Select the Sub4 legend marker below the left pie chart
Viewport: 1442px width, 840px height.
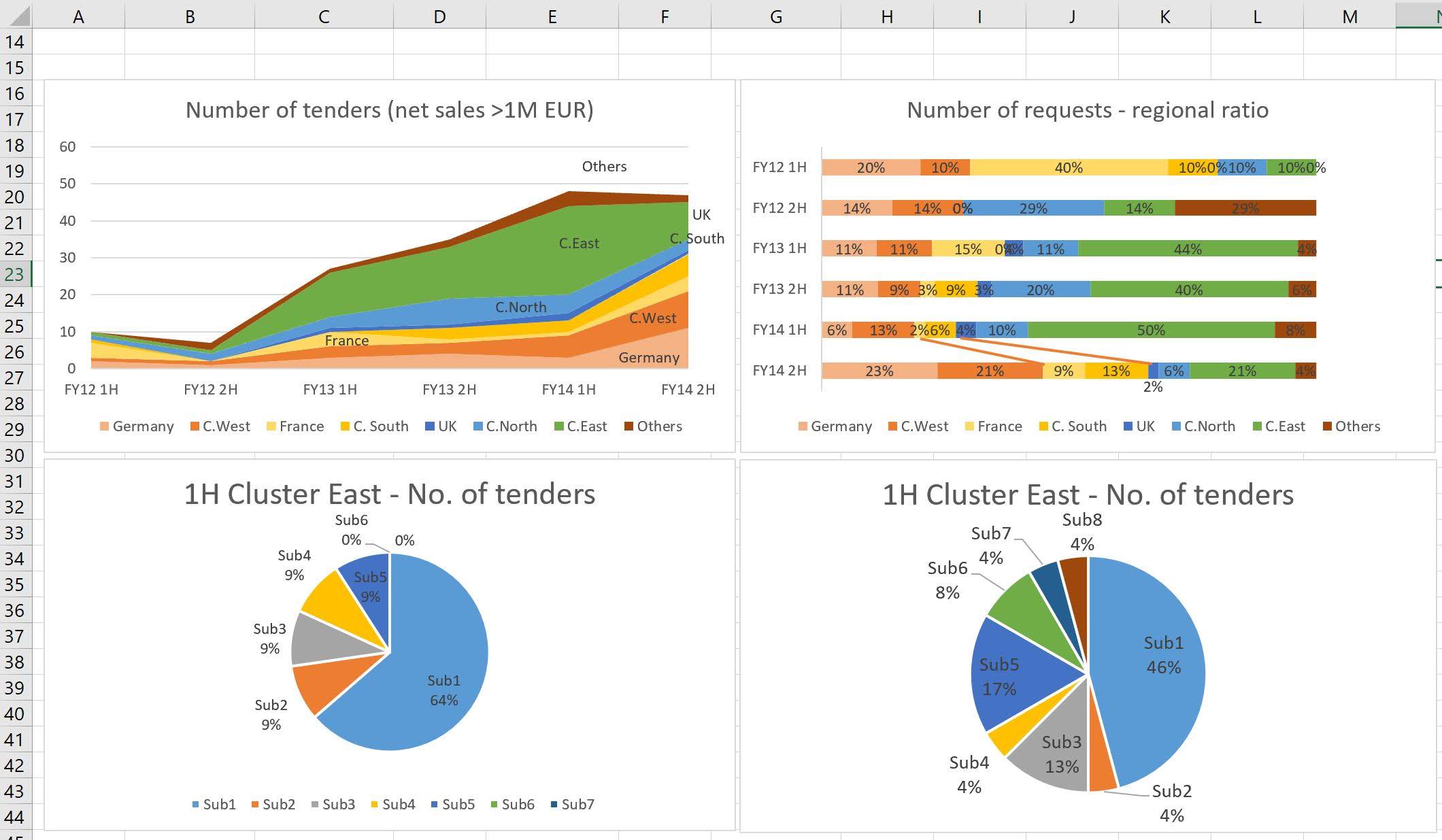[375, 804]
